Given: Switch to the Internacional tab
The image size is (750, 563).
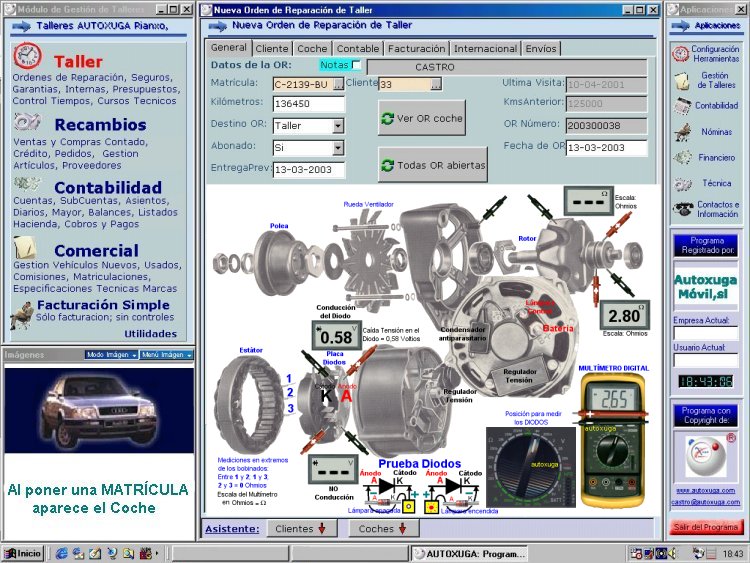Looking at the screenshot, I should pos(485,48).
